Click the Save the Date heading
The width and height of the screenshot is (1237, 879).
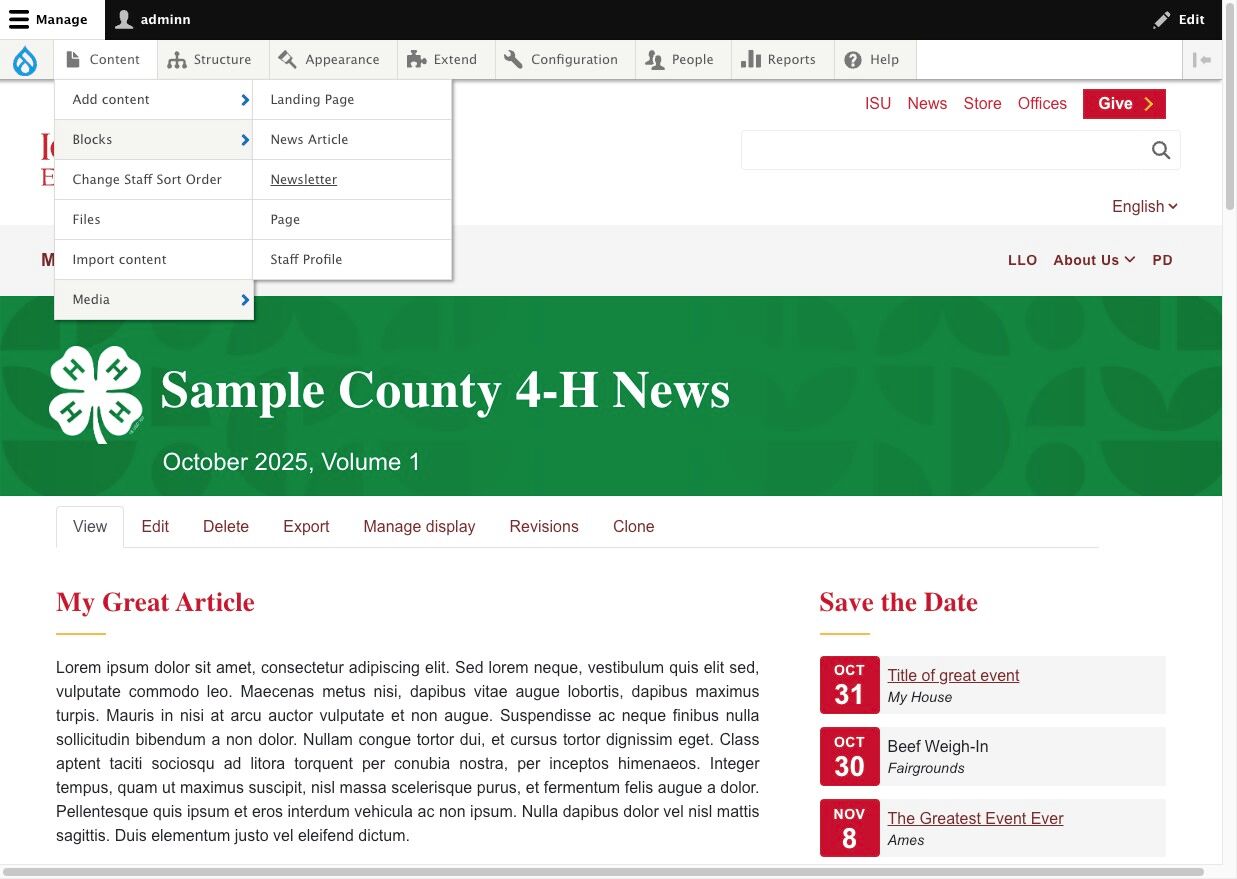pos(898,603)
